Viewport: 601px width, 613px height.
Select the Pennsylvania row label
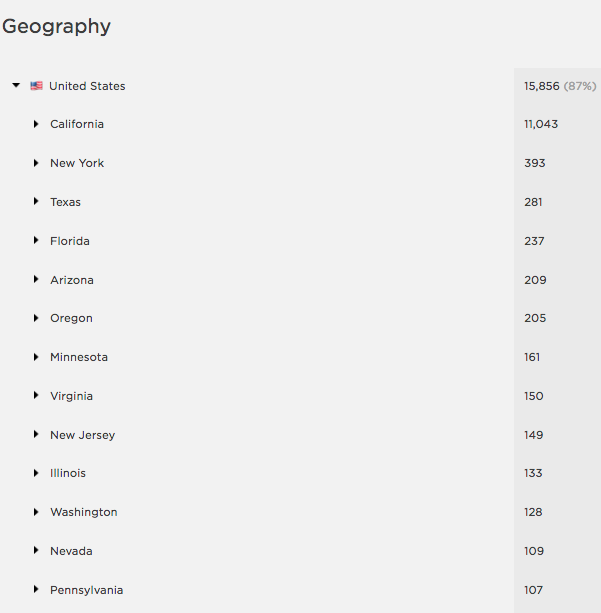pos(87,590)
